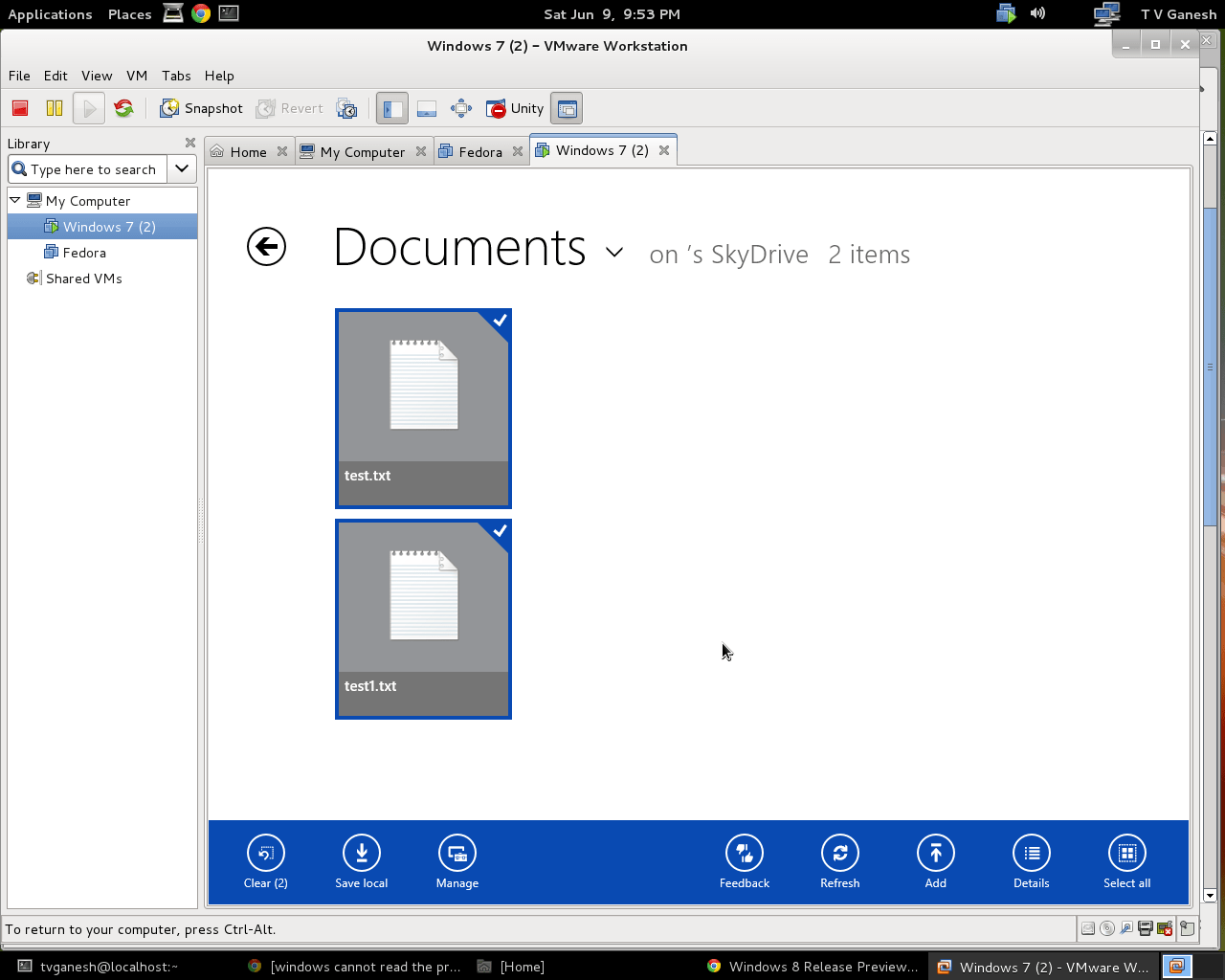1225x980 pixels.
Task: Click the CD/DVD drive status icon
Action: click(x=1107, y=928)
